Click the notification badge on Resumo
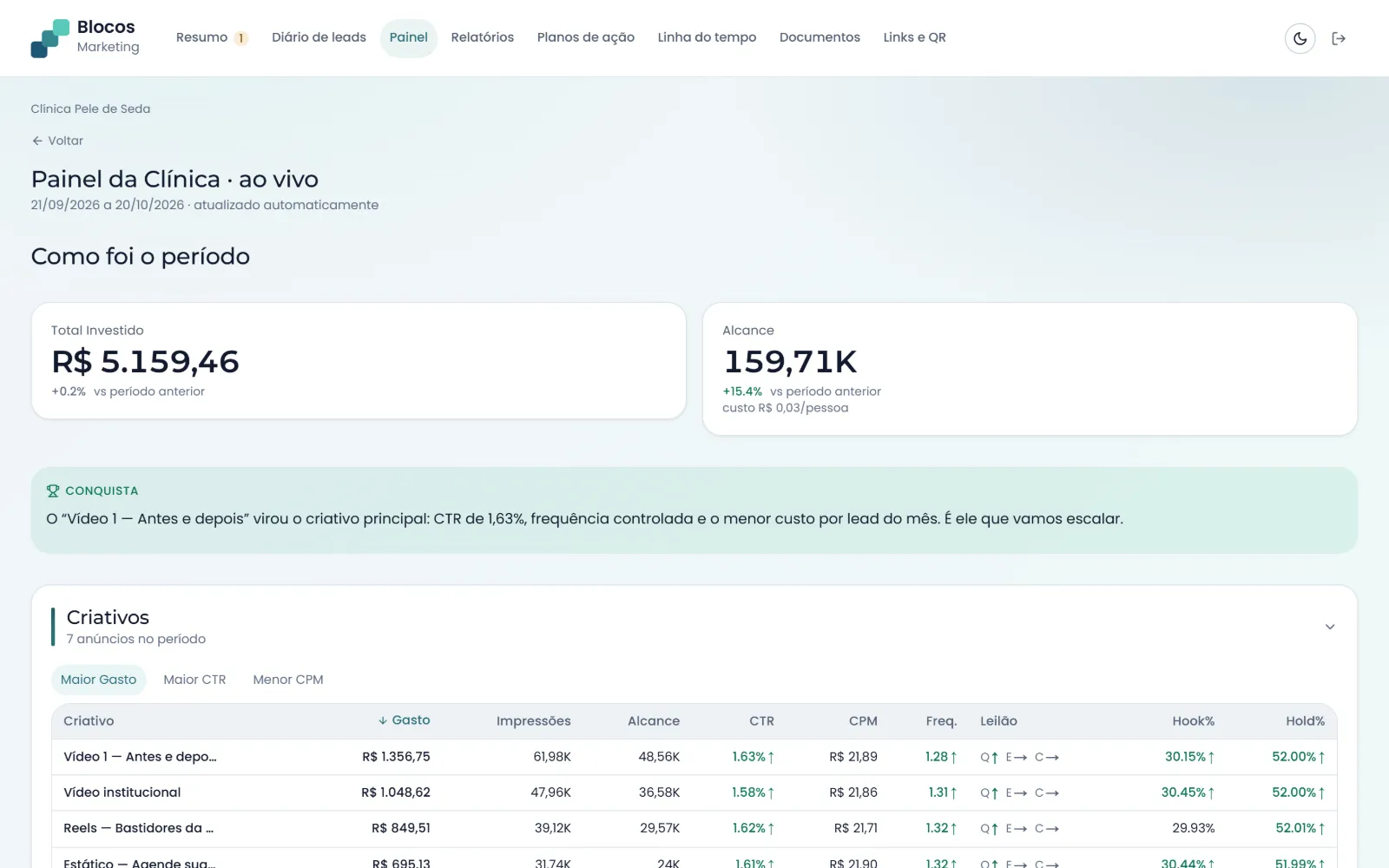 pos(241,38)
